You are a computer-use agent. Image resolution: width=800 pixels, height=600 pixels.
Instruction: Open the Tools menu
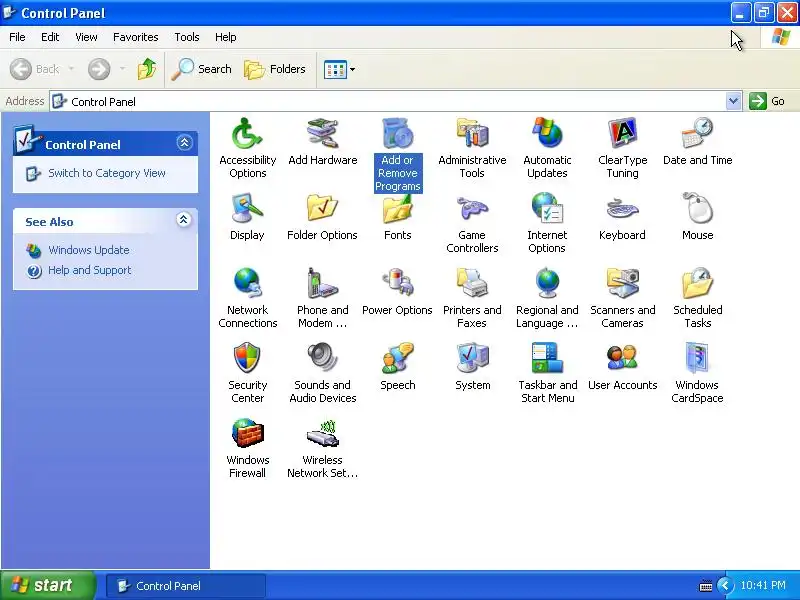[x=187, y=37]
